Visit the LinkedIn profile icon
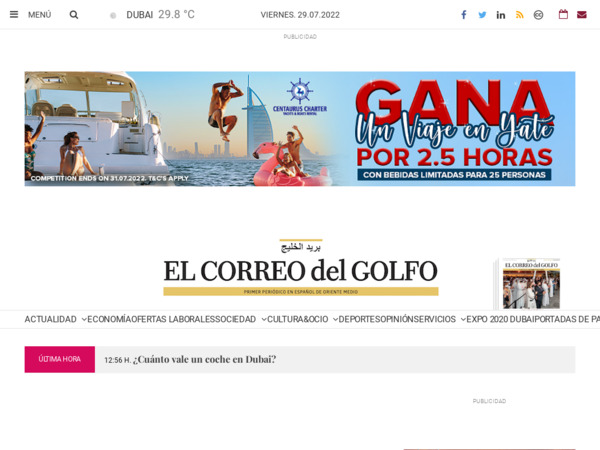 (x=501, y=15)
